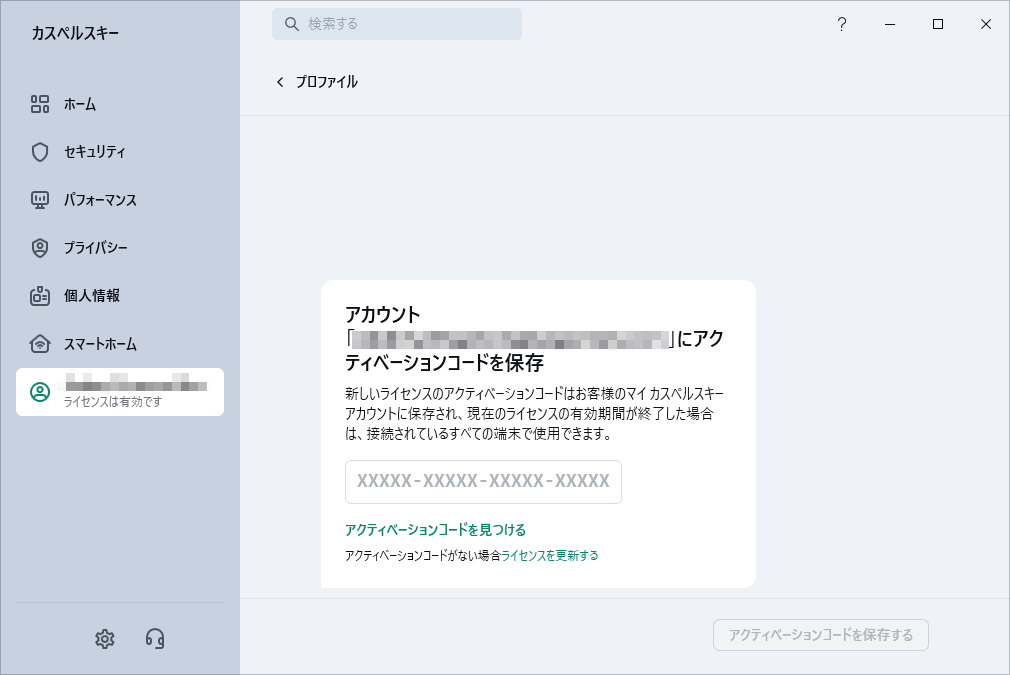
Task: Click the プロファイル heading text
Action: click(327, 82)
